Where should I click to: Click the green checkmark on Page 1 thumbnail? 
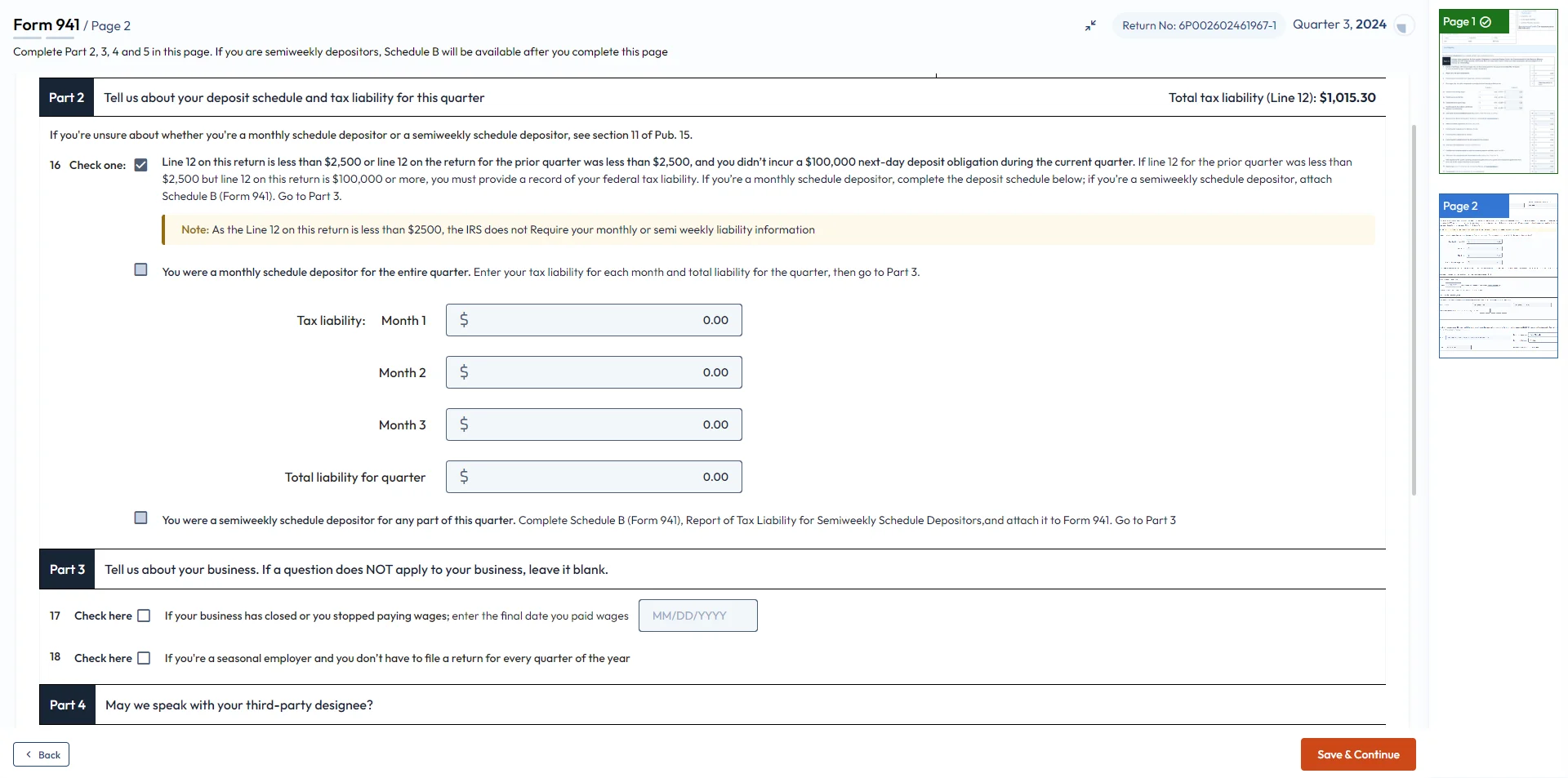[1485, 22]
